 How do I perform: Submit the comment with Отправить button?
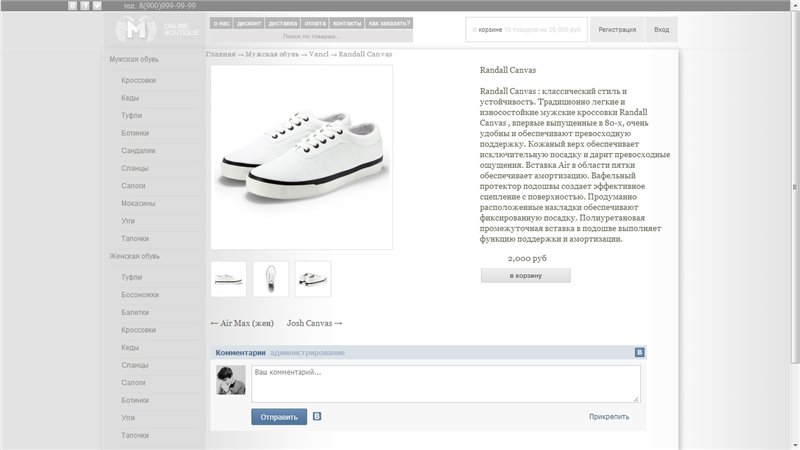pos(279,417)
